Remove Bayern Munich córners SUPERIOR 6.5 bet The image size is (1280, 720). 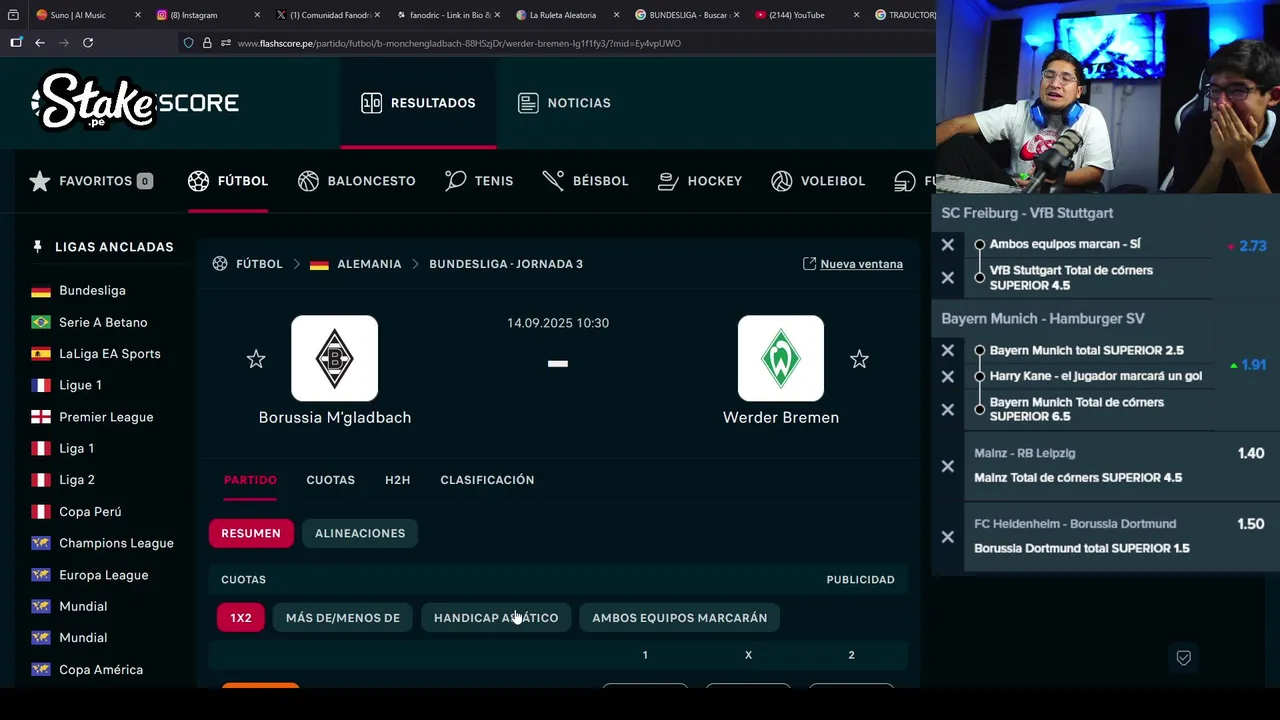click(x=948, y=409)
